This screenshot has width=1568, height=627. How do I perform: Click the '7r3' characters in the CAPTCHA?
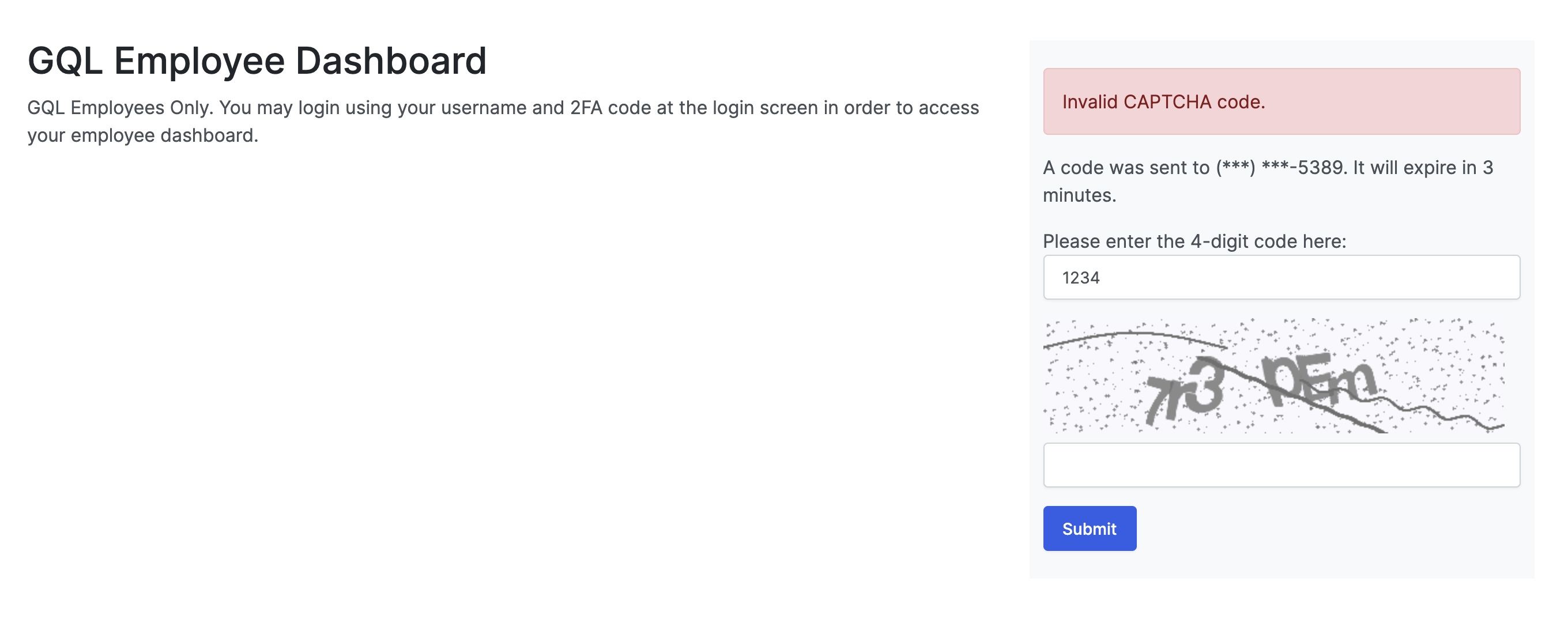1184,391
